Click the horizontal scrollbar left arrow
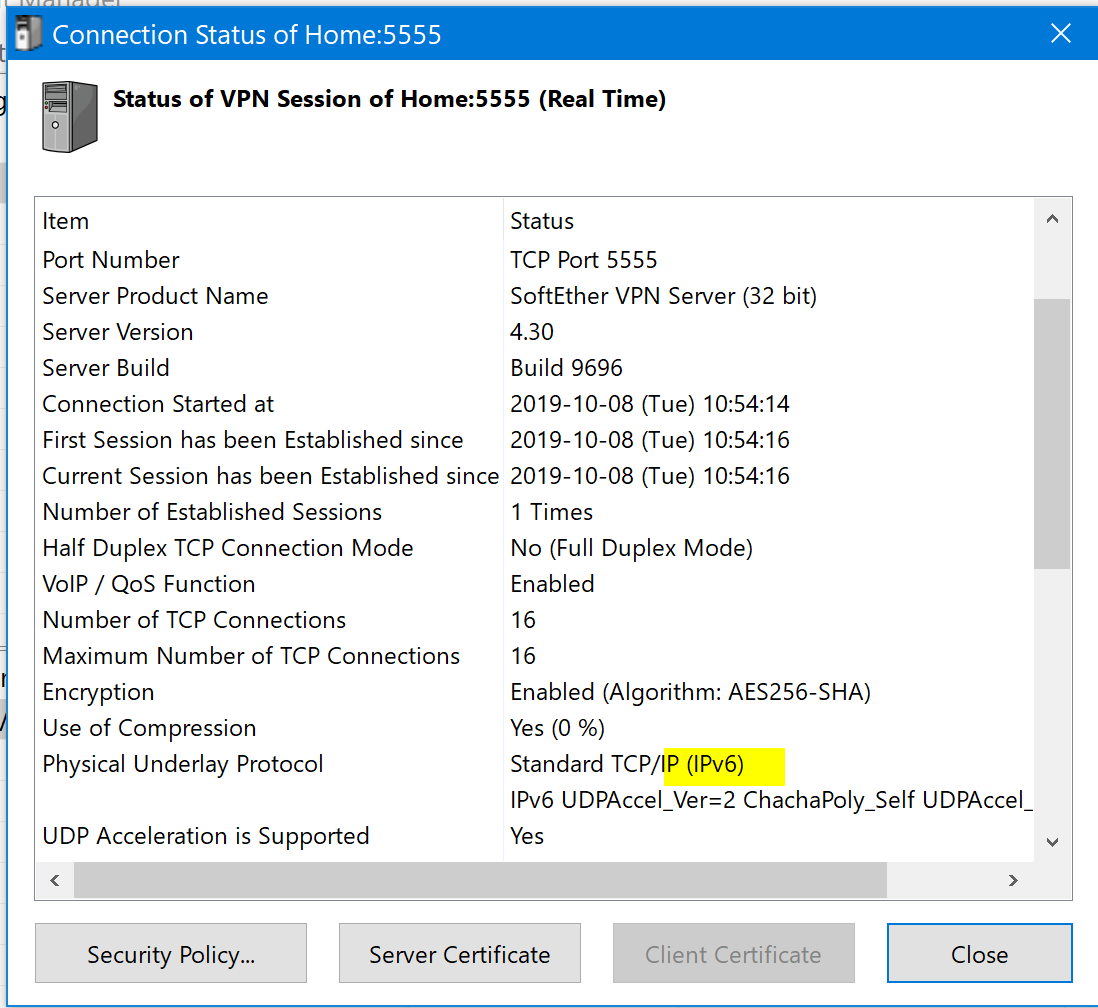This screenshot has width=1098, height=1008. (x=55, y=881)
